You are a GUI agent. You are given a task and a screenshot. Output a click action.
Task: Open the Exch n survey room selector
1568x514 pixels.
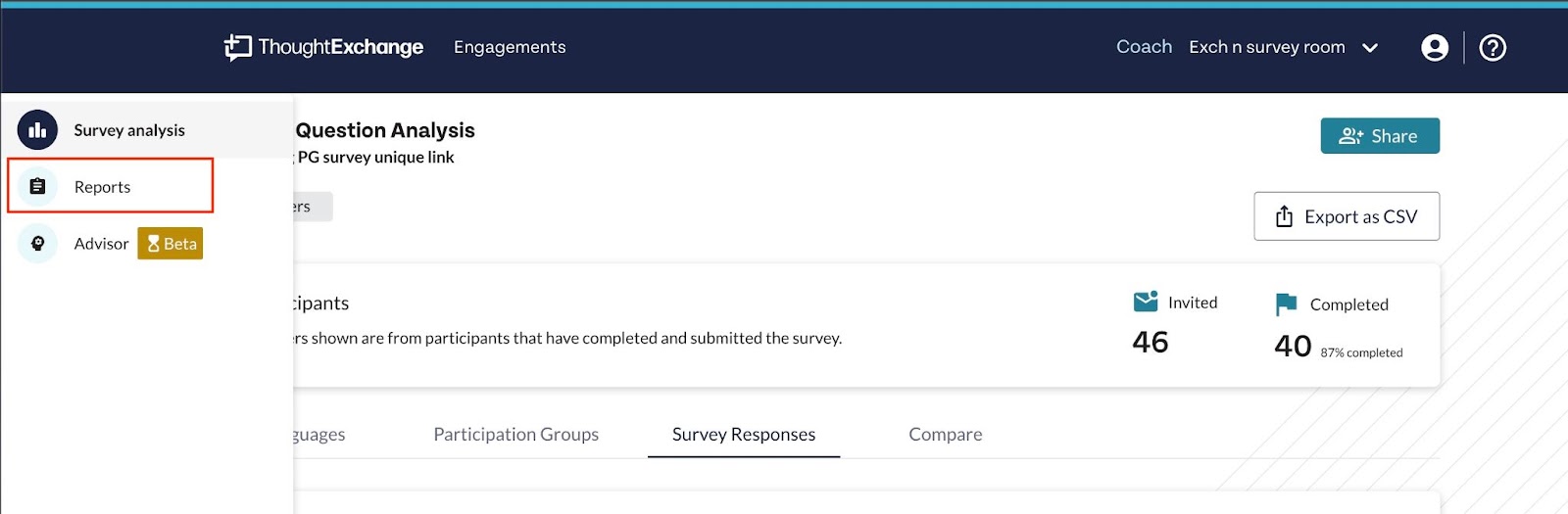tap(1284, 47)
